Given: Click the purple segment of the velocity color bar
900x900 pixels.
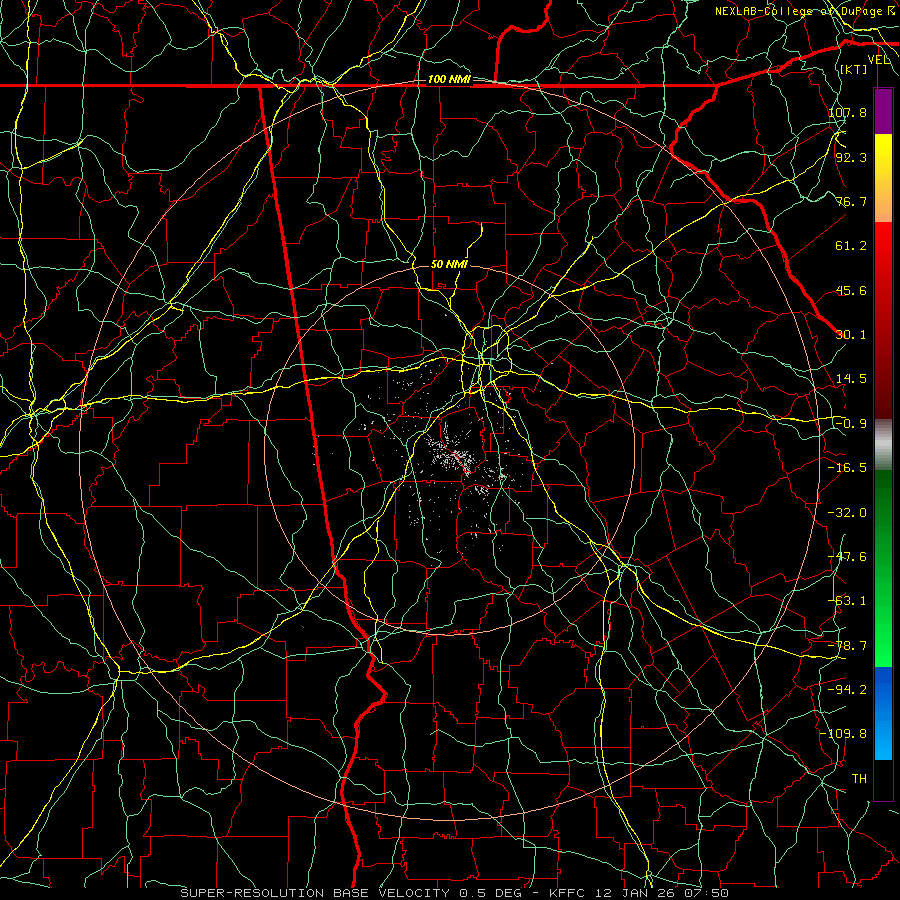Looking at the screenshot, I should 883,111.
